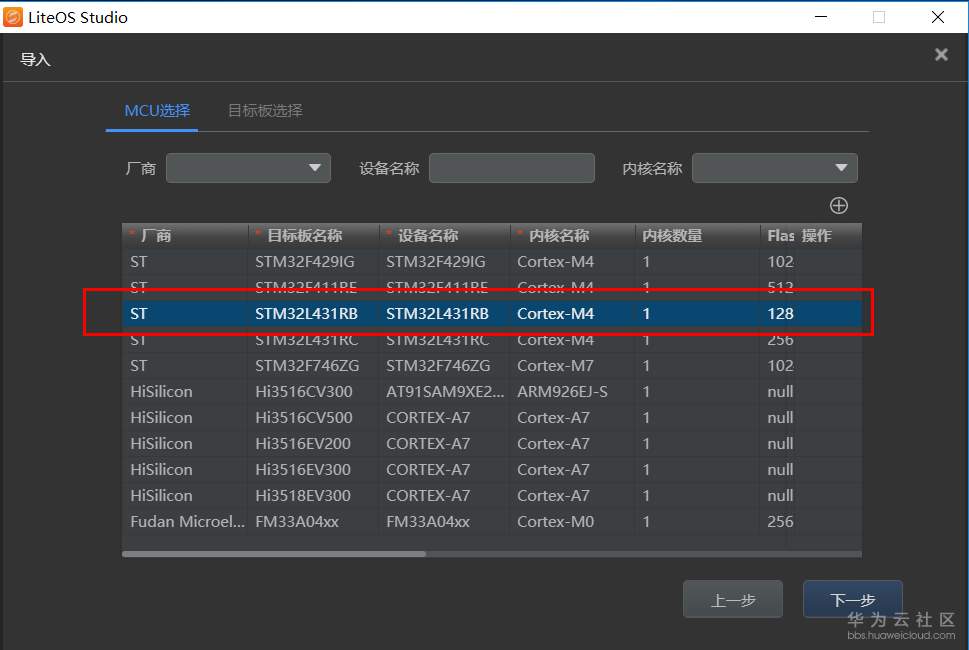Click the add MCU plus icon
This screenshot has width=969, height=650.
tap(839, 206)
